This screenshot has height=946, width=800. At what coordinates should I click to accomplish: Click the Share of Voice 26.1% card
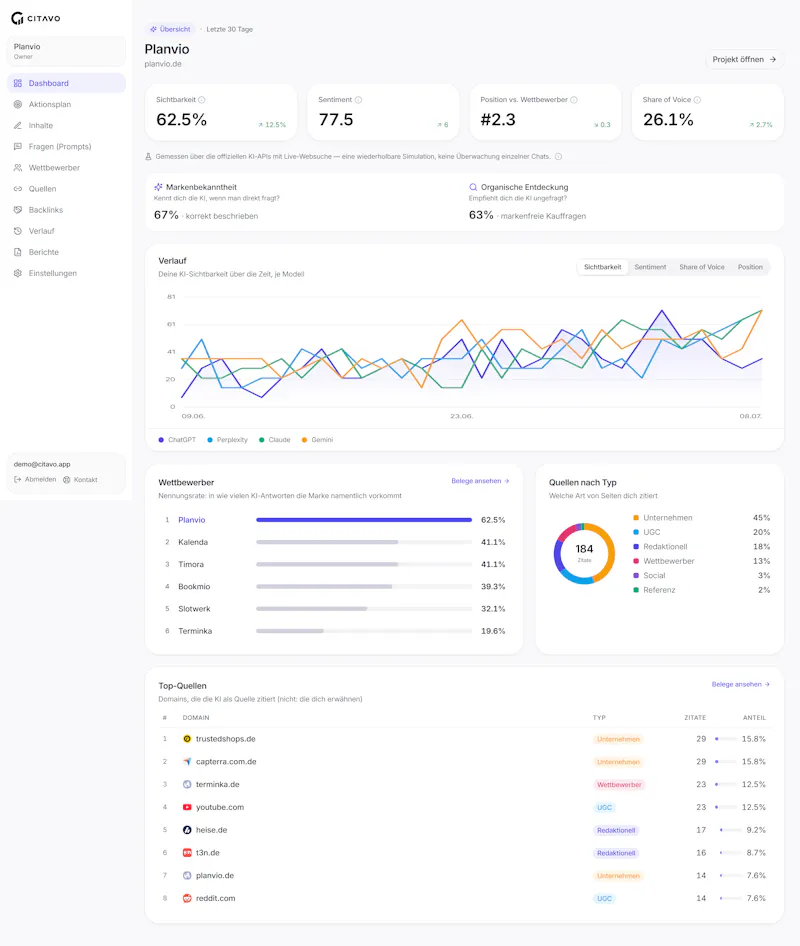point(708,112)
